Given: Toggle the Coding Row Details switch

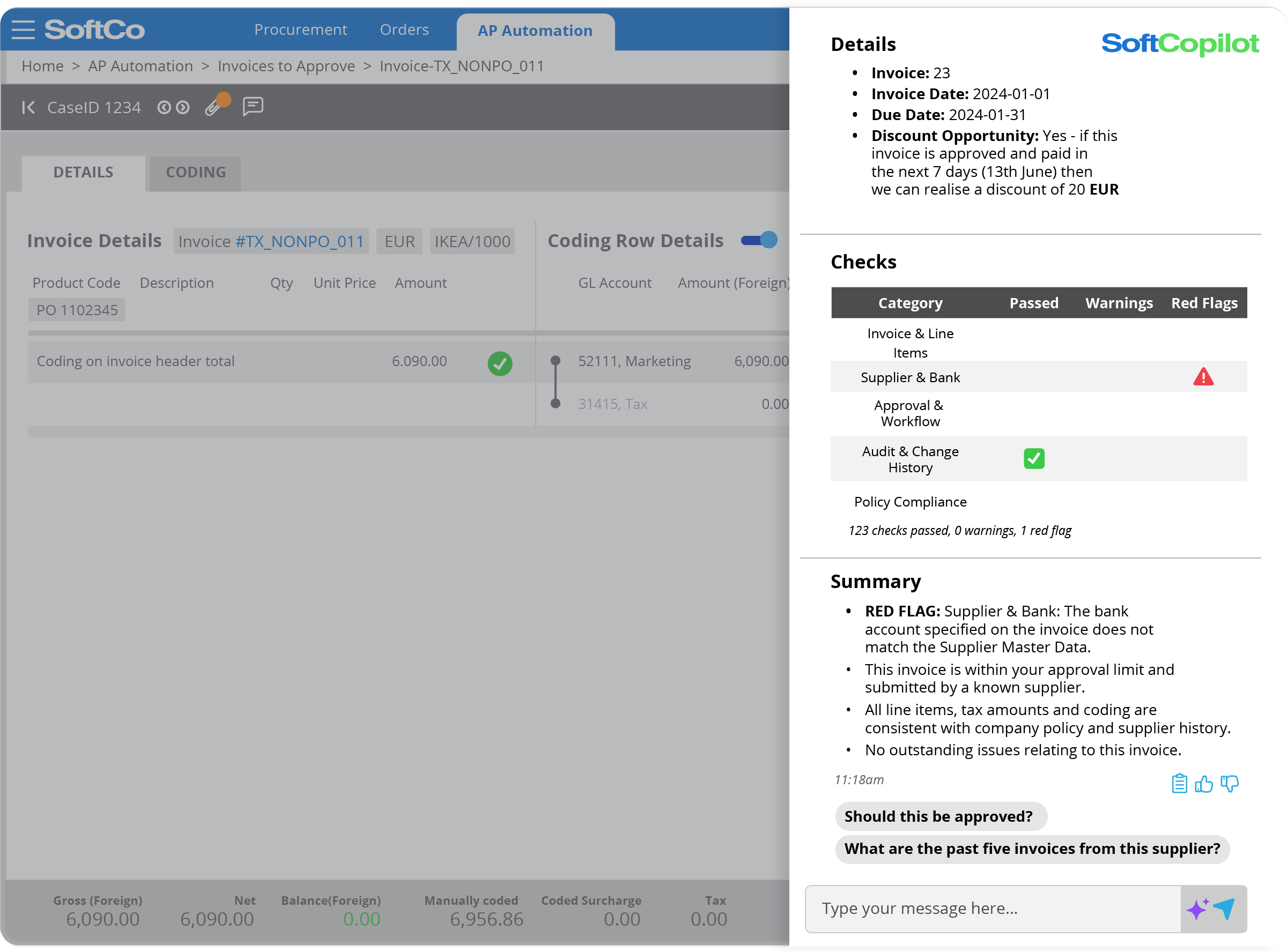Looking at the screenshot, I should tap(759, 240).
